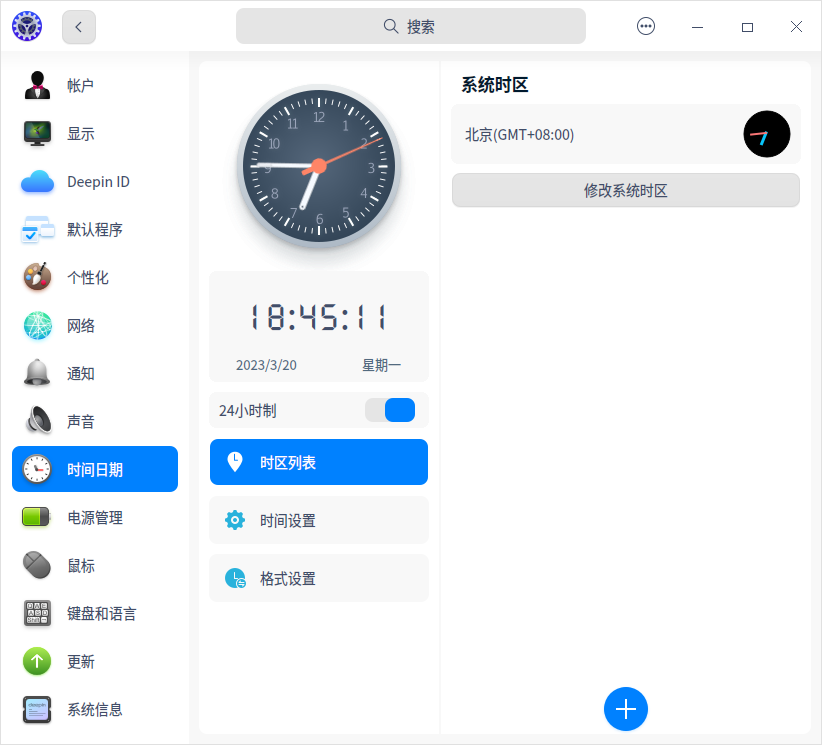Image resolution: width=822 pixels, height=745 pixels.
Task: Click the back arrow button
Action: click(78, 26)
